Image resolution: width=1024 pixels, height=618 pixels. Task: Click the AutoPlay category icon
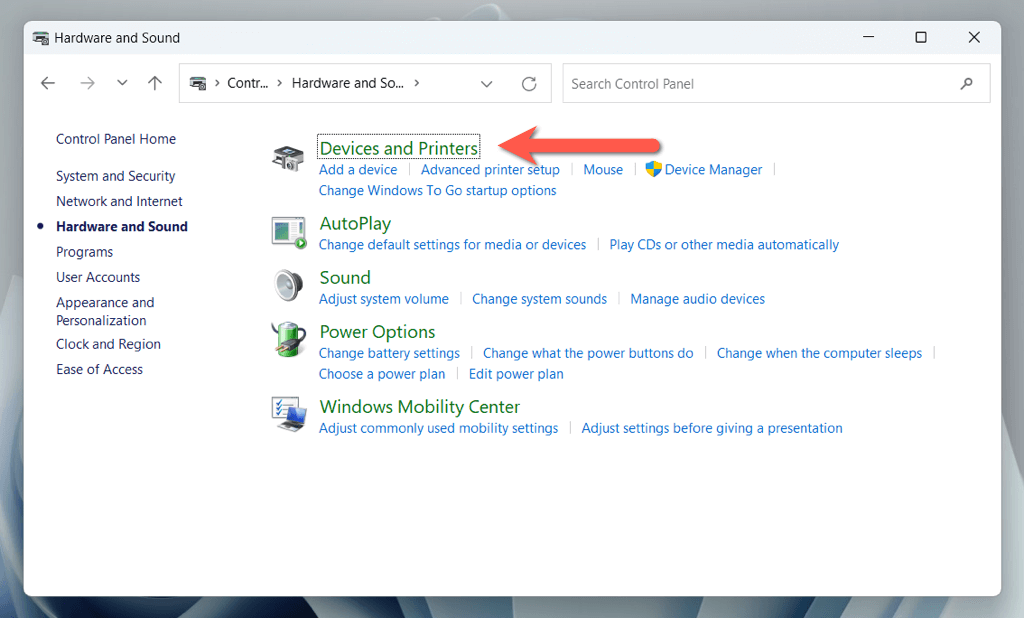[x=288, y=232]
